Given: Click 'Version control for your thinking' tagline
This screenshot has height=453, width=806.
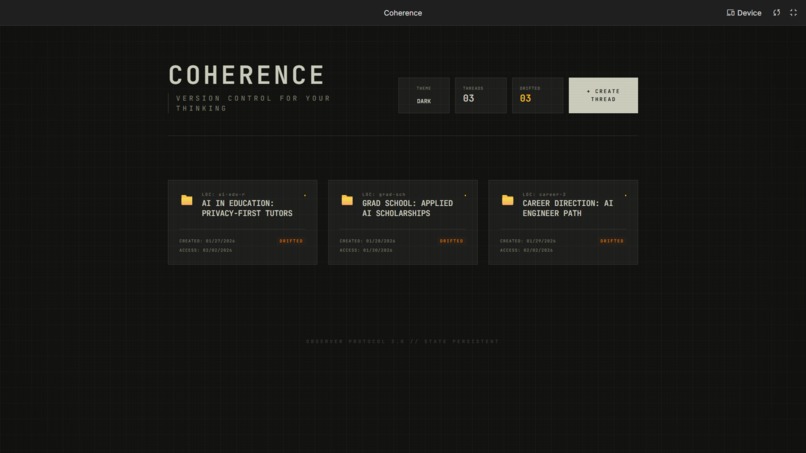Looking at the screenshot, I should 253,103.
